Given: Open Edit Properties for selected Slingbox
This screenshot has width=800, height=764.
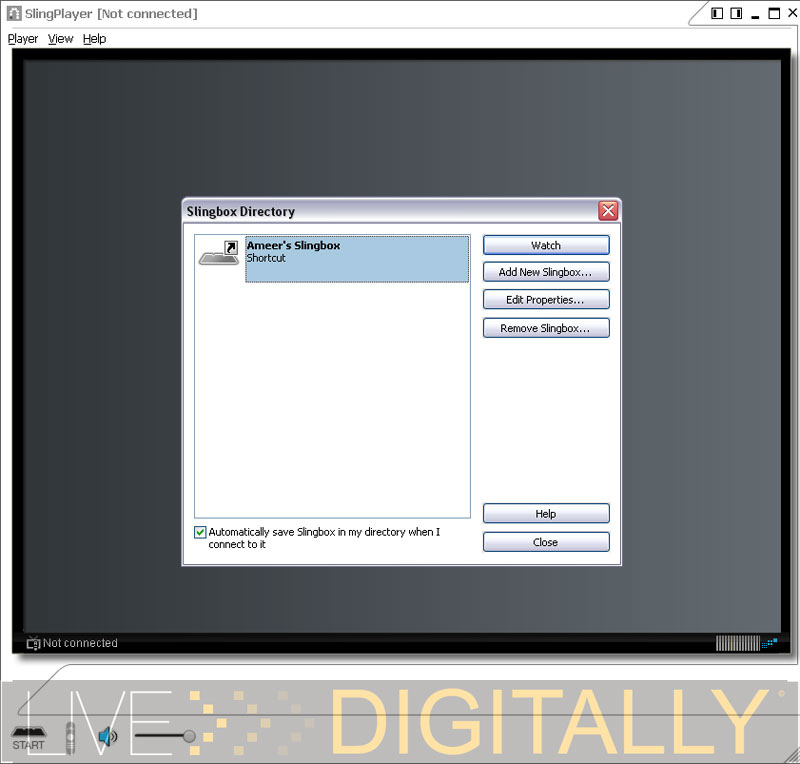Looking at the screenshot, I should (545, 300).
